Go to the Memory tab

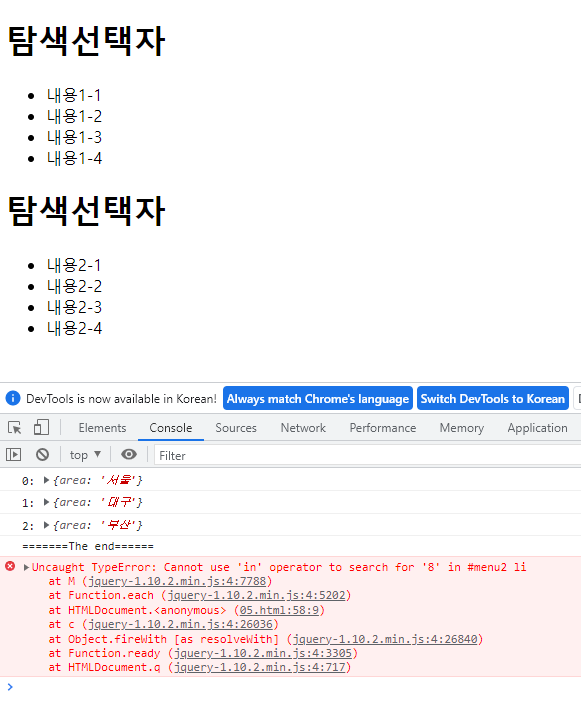(461, 428)
